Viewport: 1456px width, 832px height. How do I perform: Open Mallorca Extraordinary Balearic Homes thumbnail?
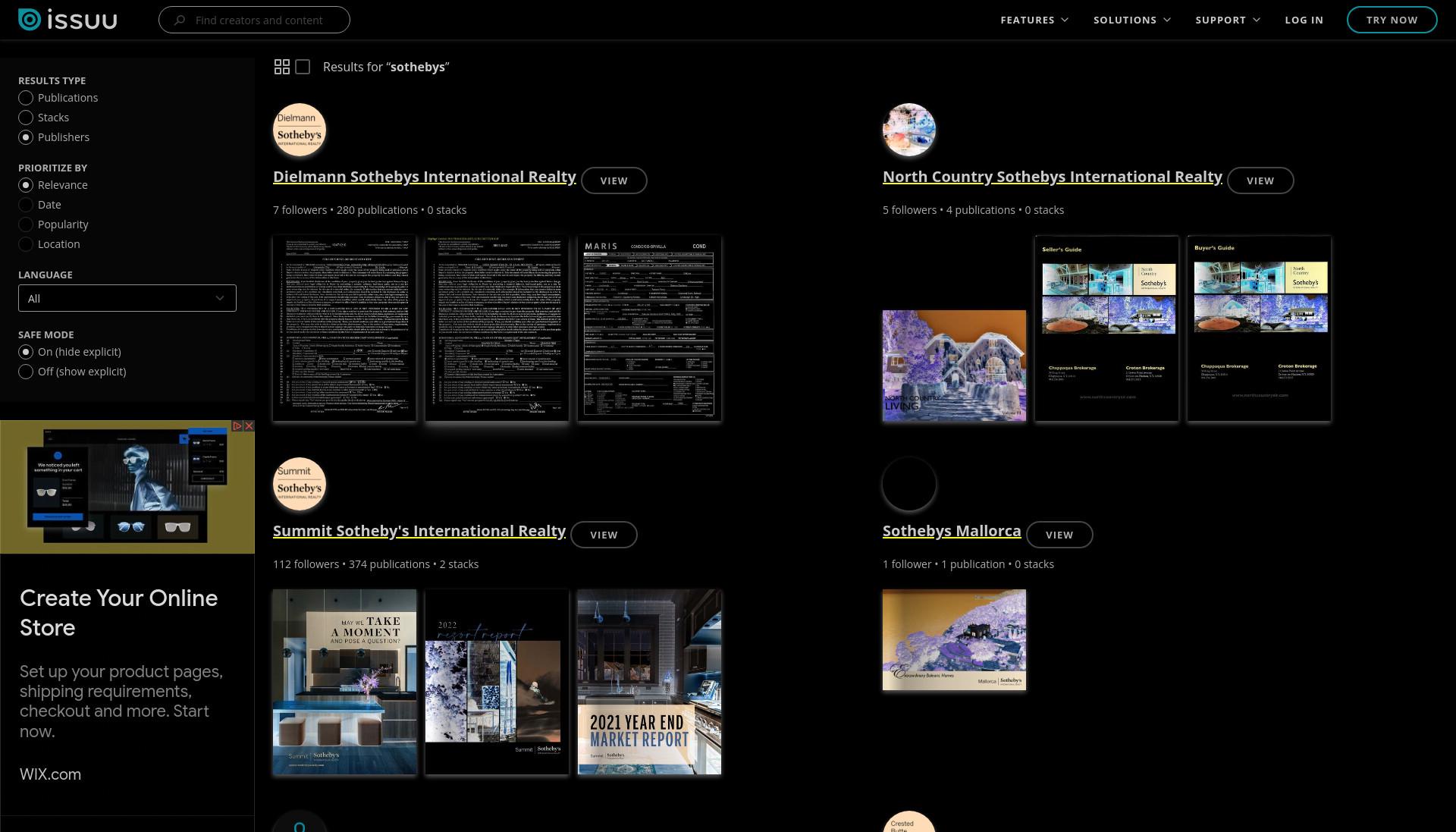pos(954,640)
